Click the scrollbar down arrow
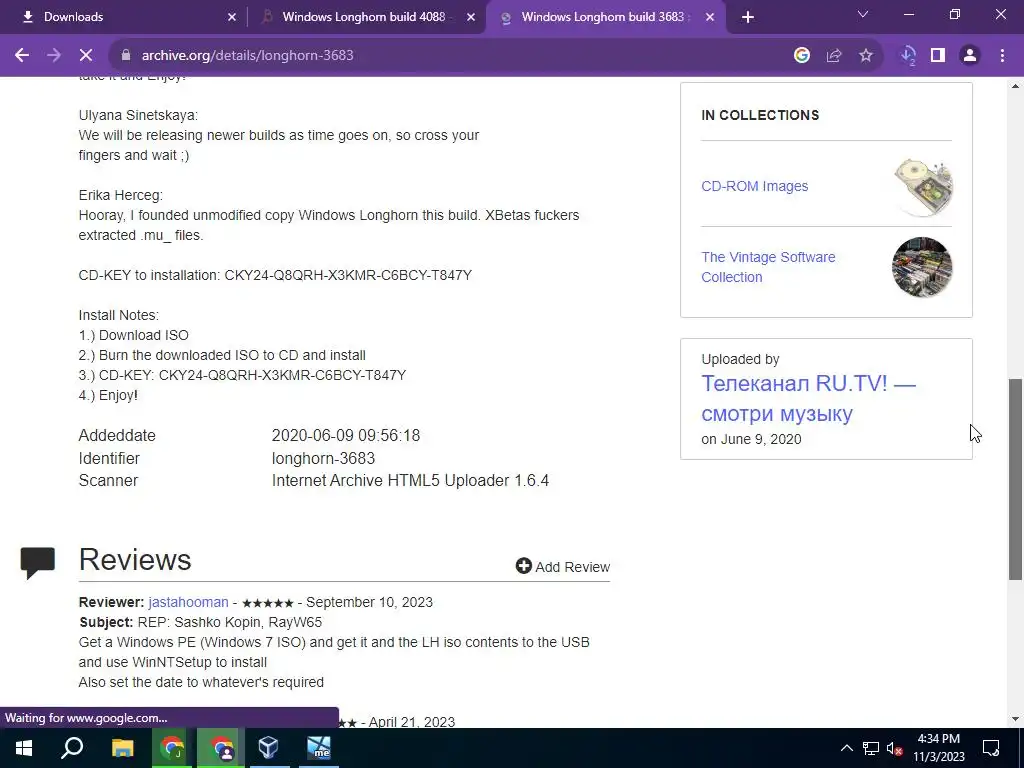This screenshot has height=768, width=1024. coord(1015,719)
